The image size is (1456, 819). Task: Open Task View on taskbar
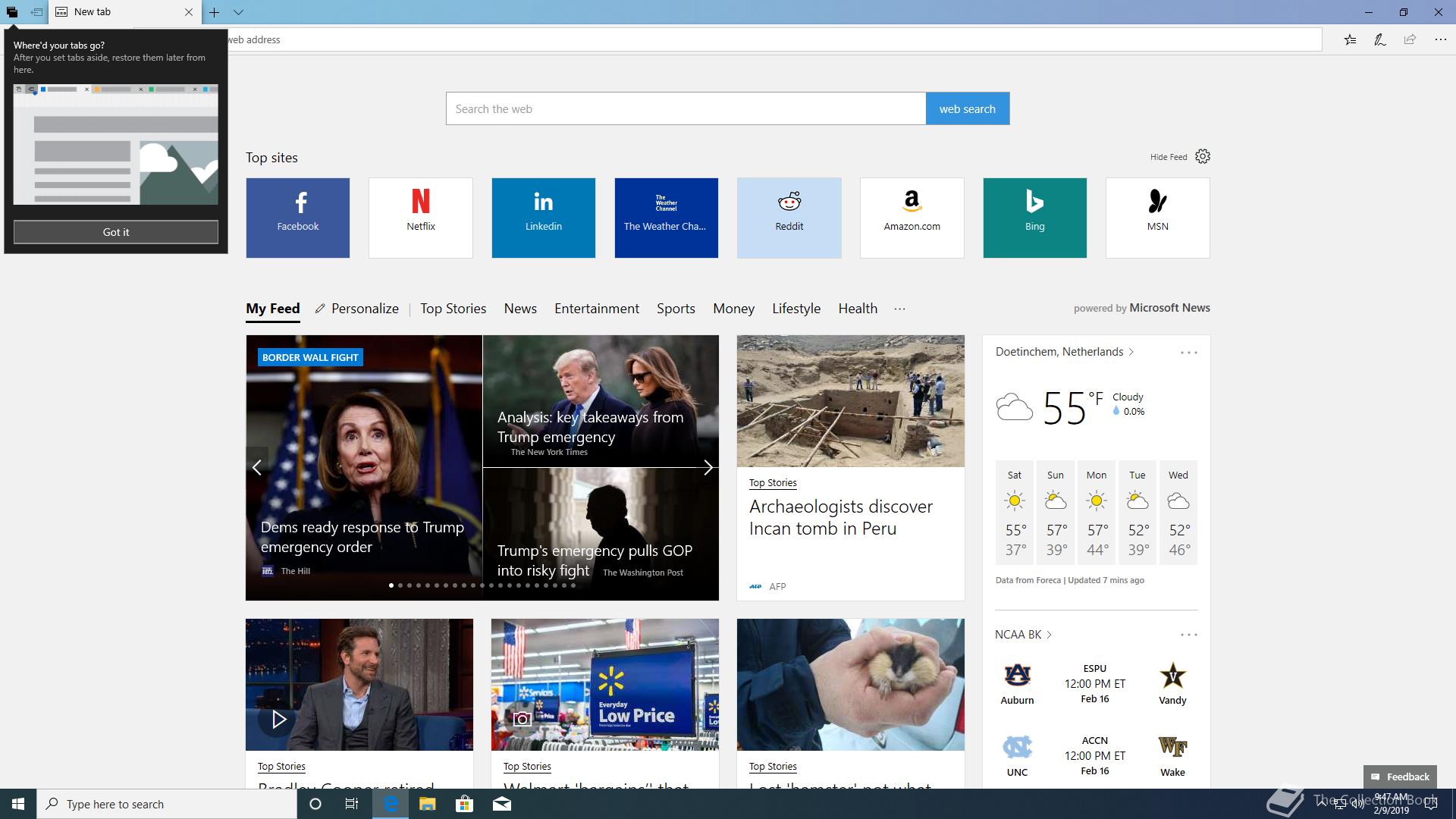(x=352, y=804)
